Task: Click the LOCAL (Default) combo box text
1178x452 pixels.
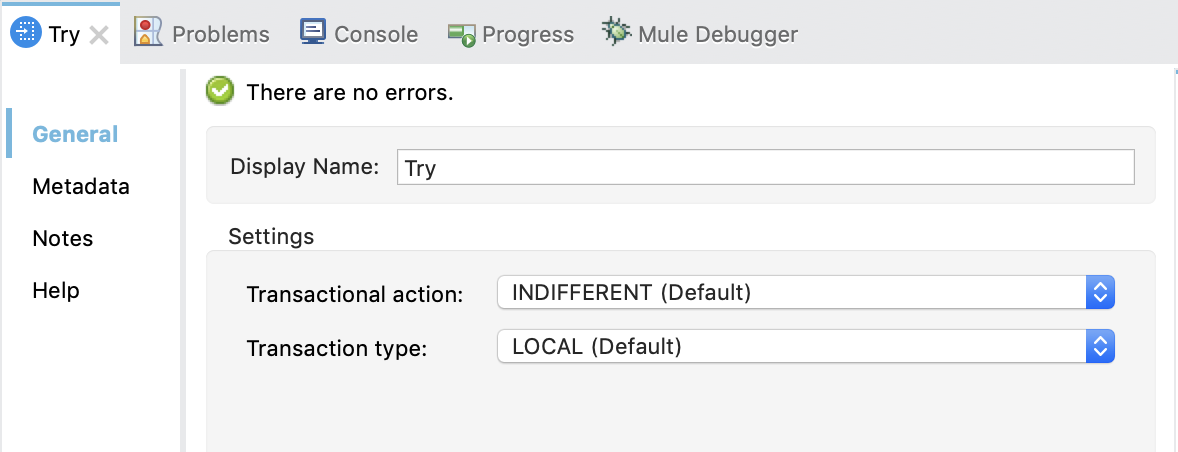Action: (x=596, y=347)
